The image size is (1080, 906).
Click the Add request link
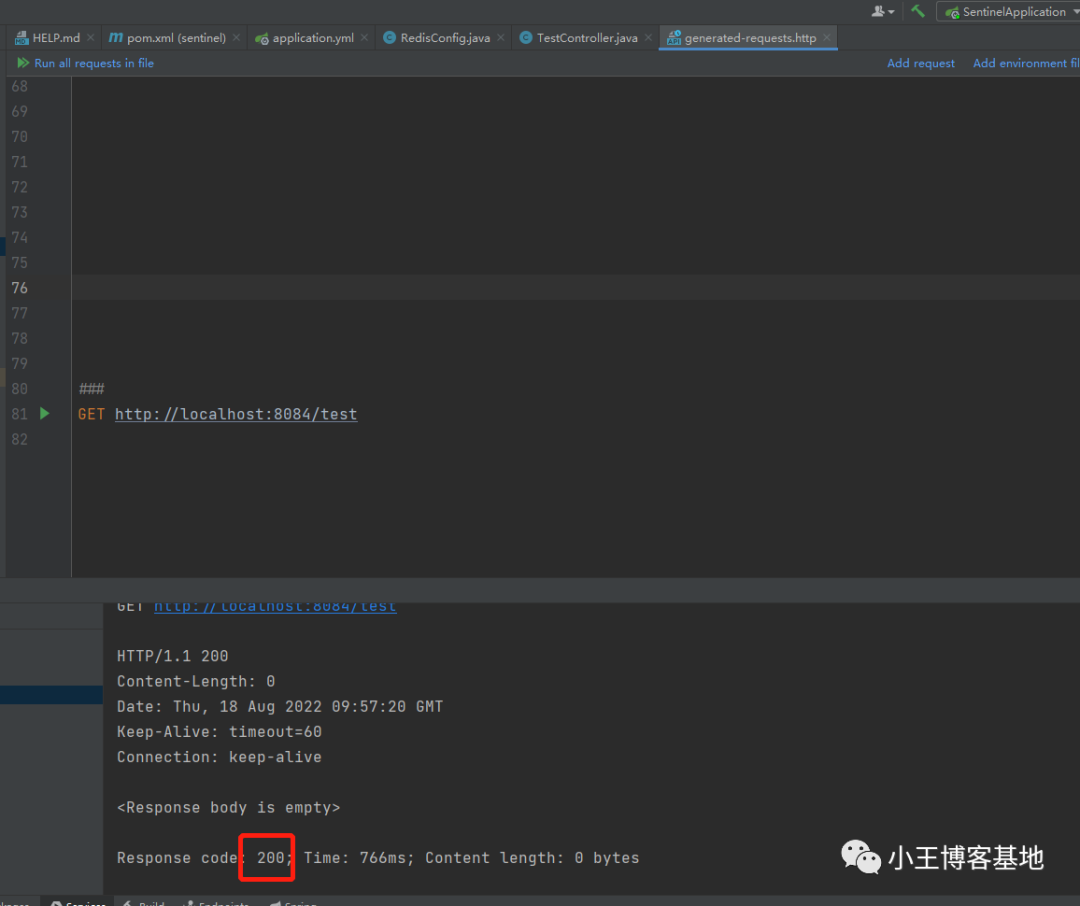click(921, 63)
